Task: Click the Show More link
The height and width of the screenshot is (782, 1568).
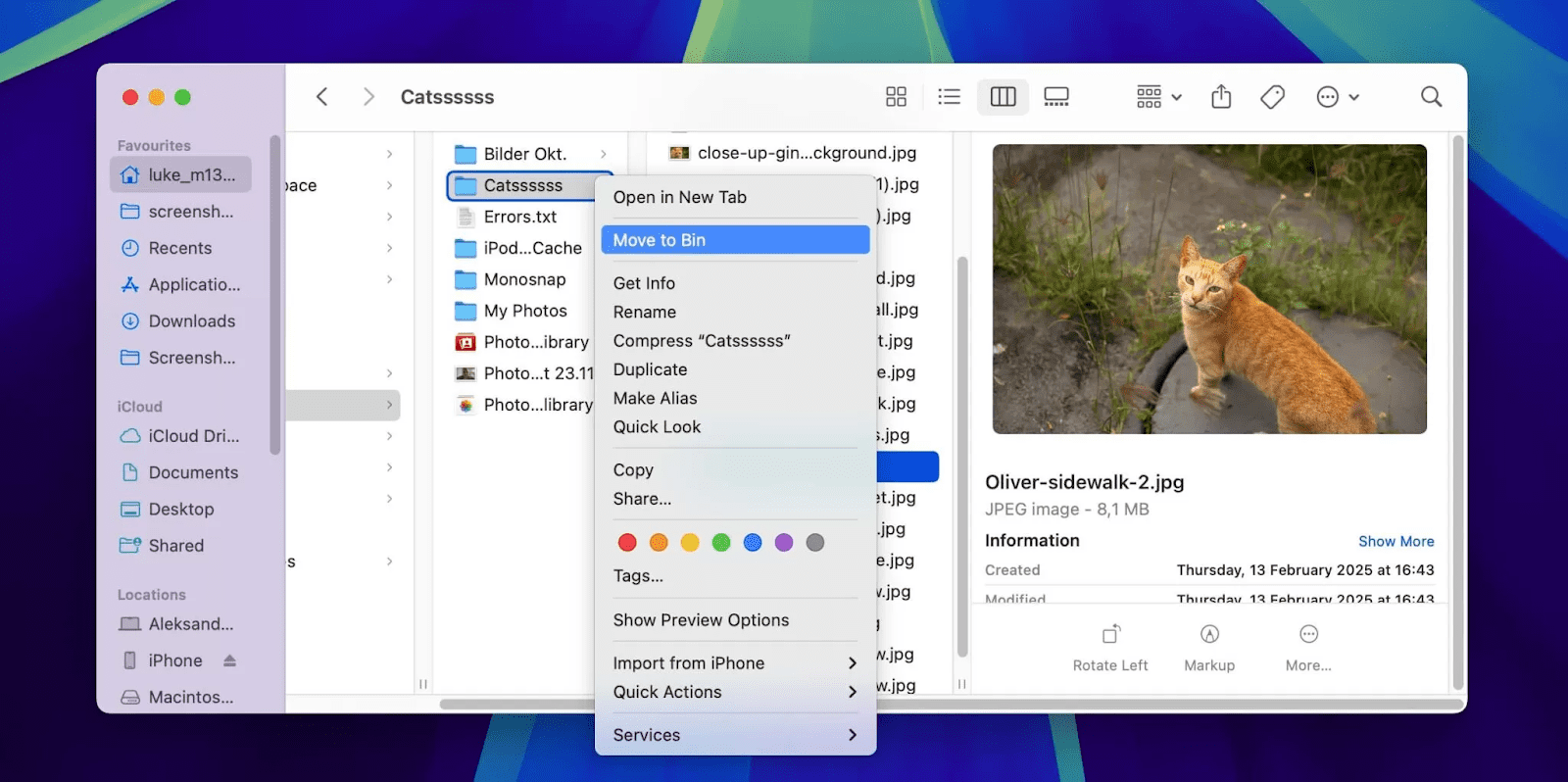Action: point(1396,541)
